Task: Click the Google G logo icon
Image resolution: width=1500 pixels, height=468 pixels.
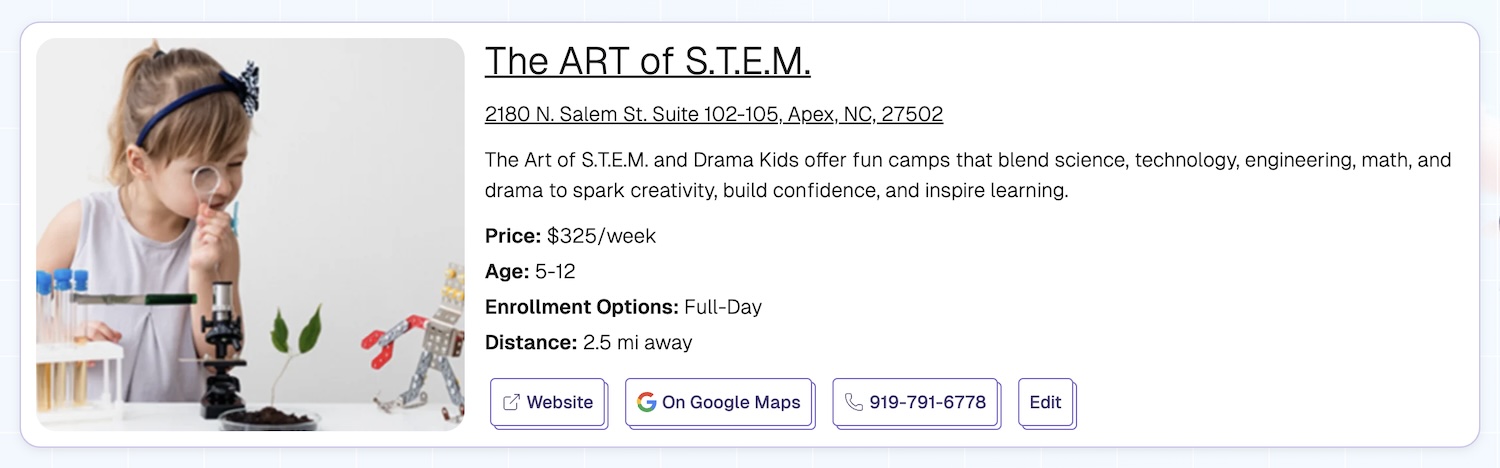Action: tap(646, 402)
